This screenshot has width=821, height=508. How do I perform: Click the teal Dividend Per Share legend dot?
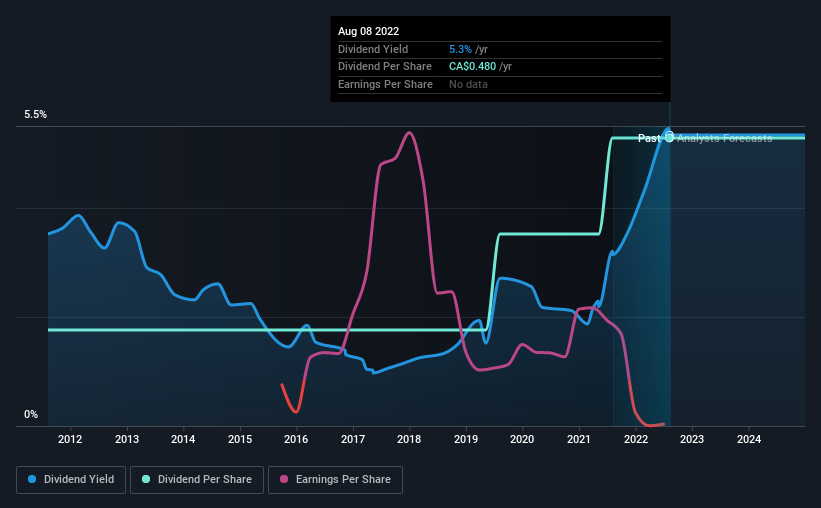(x=146, y=479)
